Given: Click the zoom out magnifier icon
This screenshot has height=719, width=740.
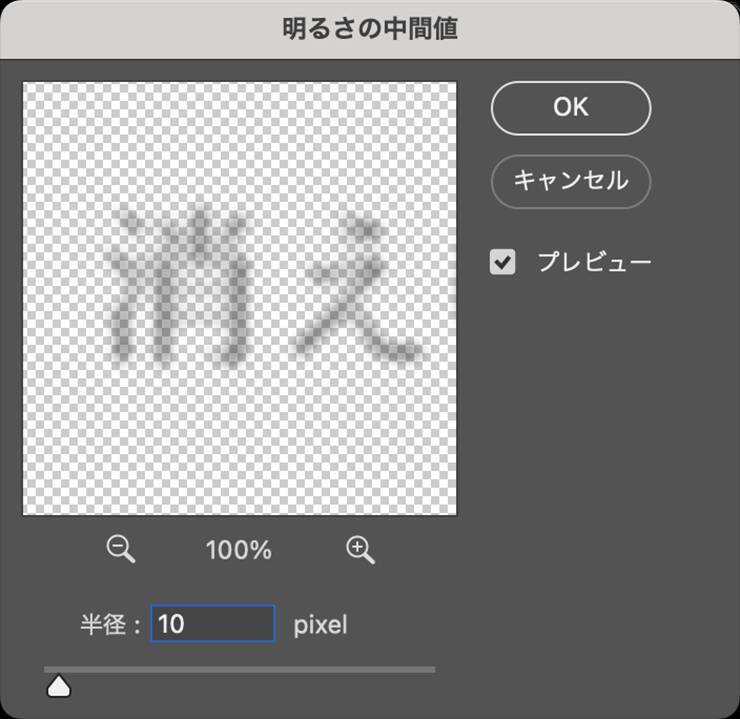Looking at the screenshot, I should click(x=121, y=549).
